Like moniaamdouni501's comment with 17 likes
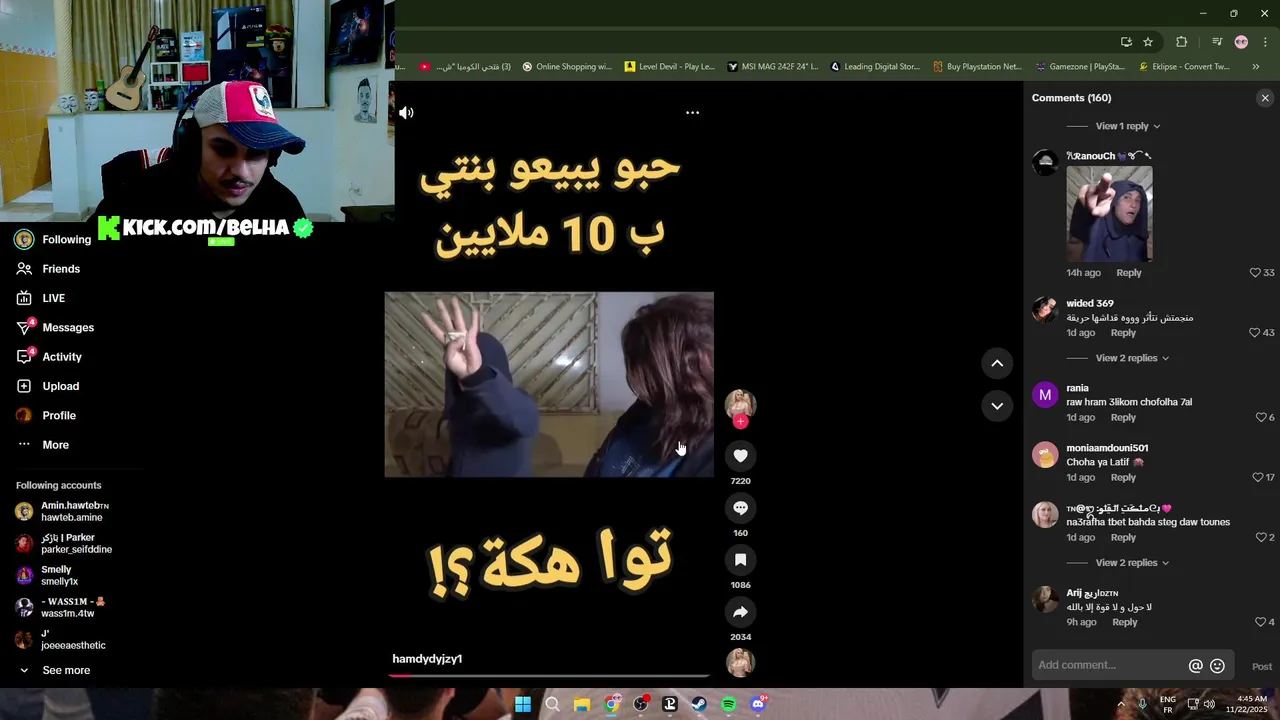This screenshot has height=720, width=1280. point(1258,478)
